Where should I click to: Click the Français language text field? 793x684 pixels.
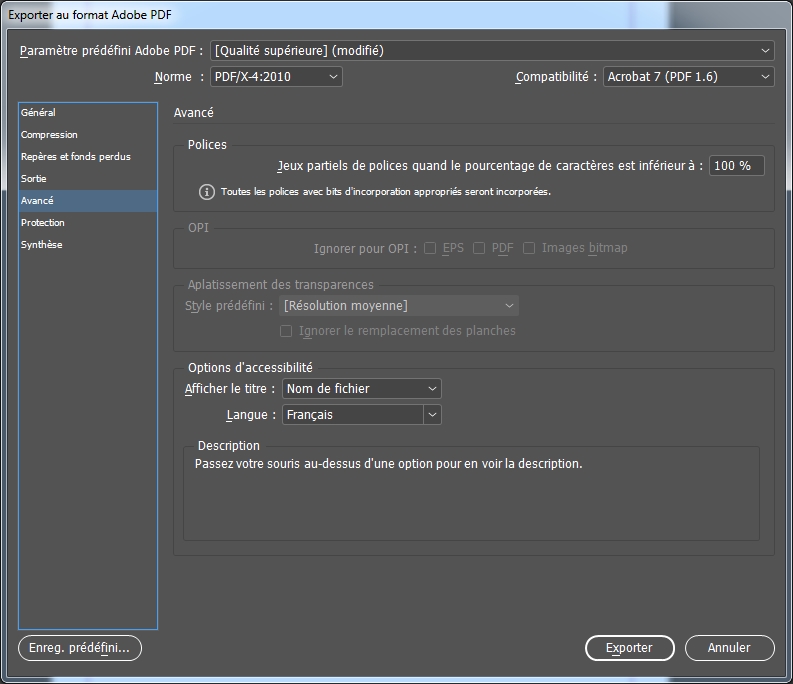tap(353, 415)
